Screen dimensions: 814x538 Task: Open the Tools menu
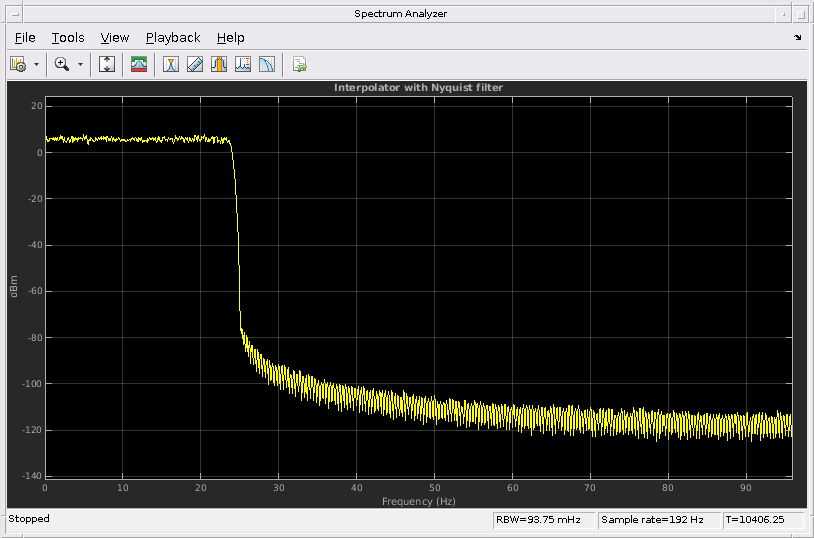point(68,37)
